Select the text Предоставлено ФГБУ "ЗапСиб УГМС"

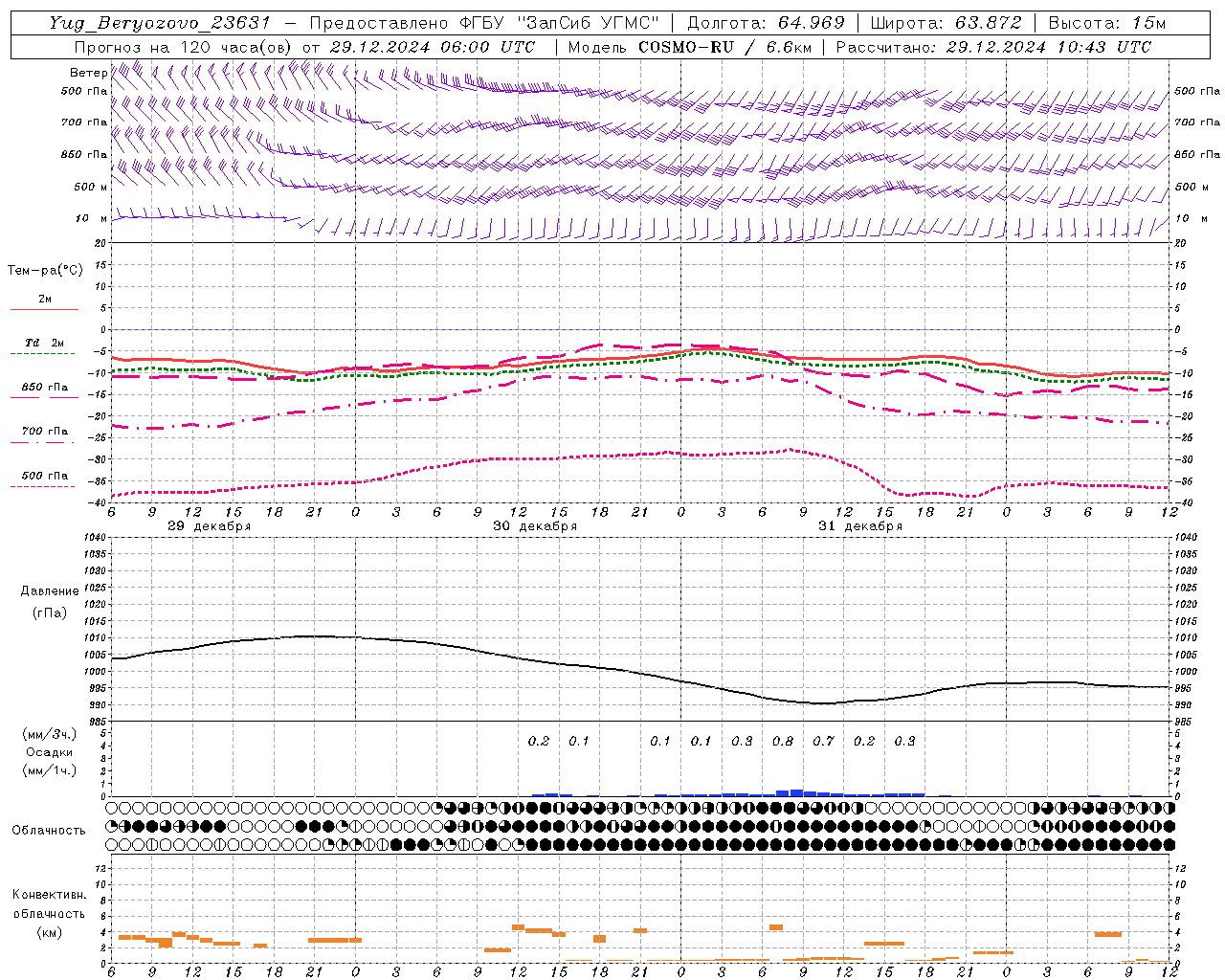click(485, 23)
